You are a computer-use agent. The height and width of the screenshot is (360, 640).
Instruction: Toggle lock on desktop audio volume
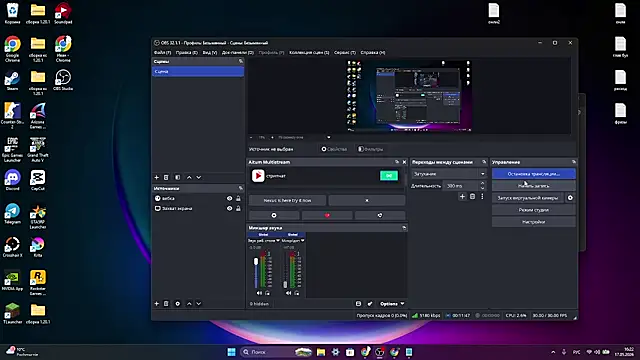(x=267, y=293)
